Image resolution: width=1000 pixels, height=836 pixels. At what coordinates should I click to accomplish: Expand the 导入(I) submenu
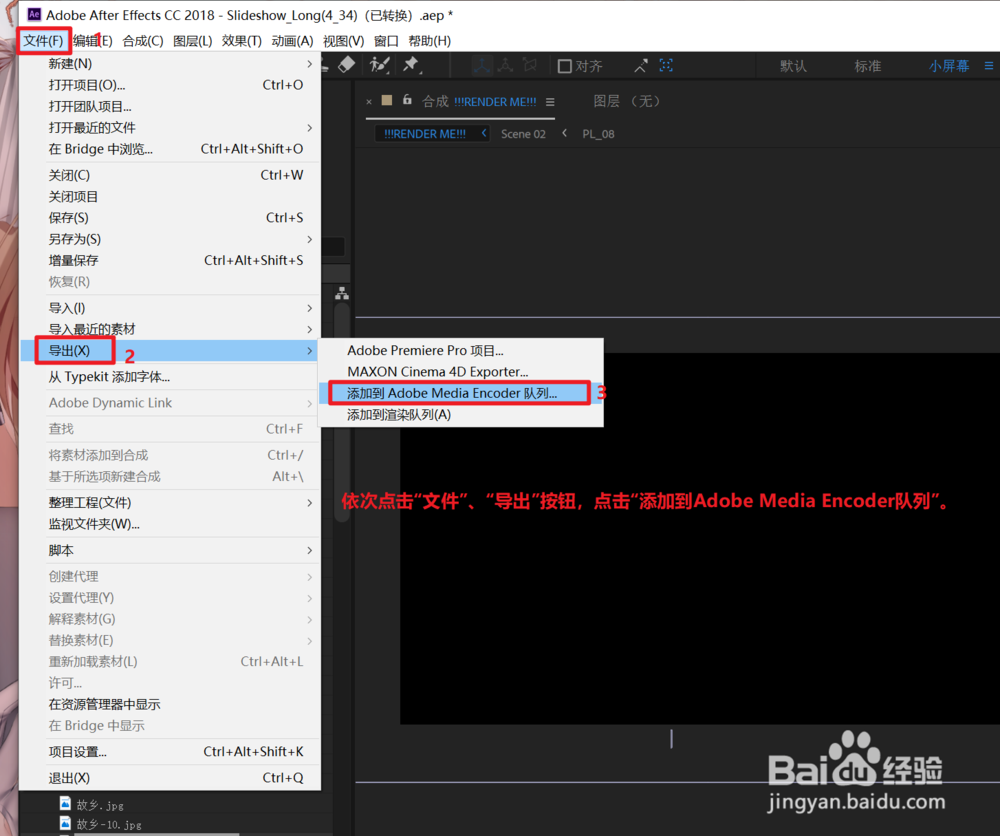click(170, 308)
